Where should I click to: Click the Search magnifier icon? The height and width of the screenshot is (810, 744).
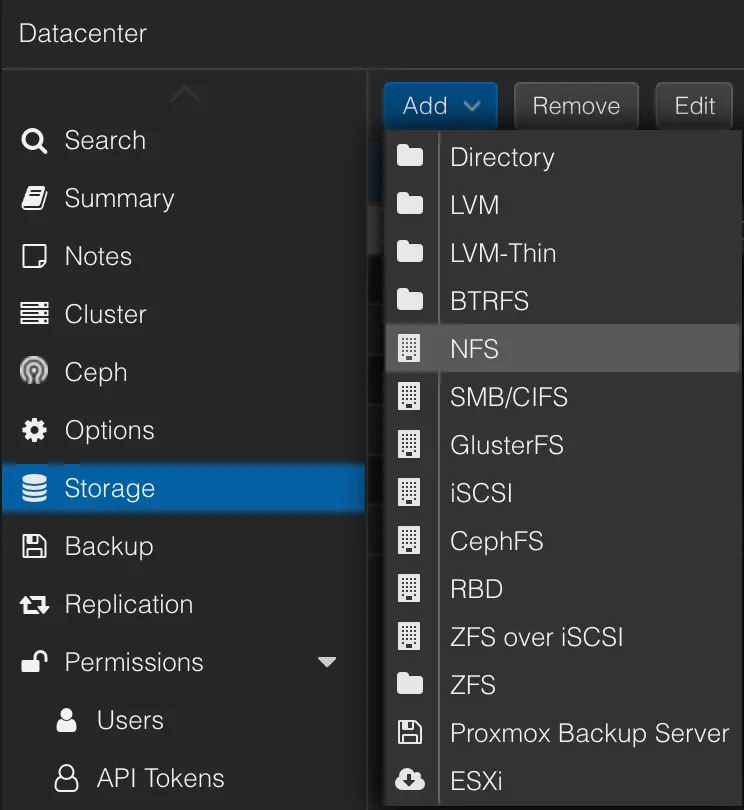pyautogui.click(x=33, y=140)
